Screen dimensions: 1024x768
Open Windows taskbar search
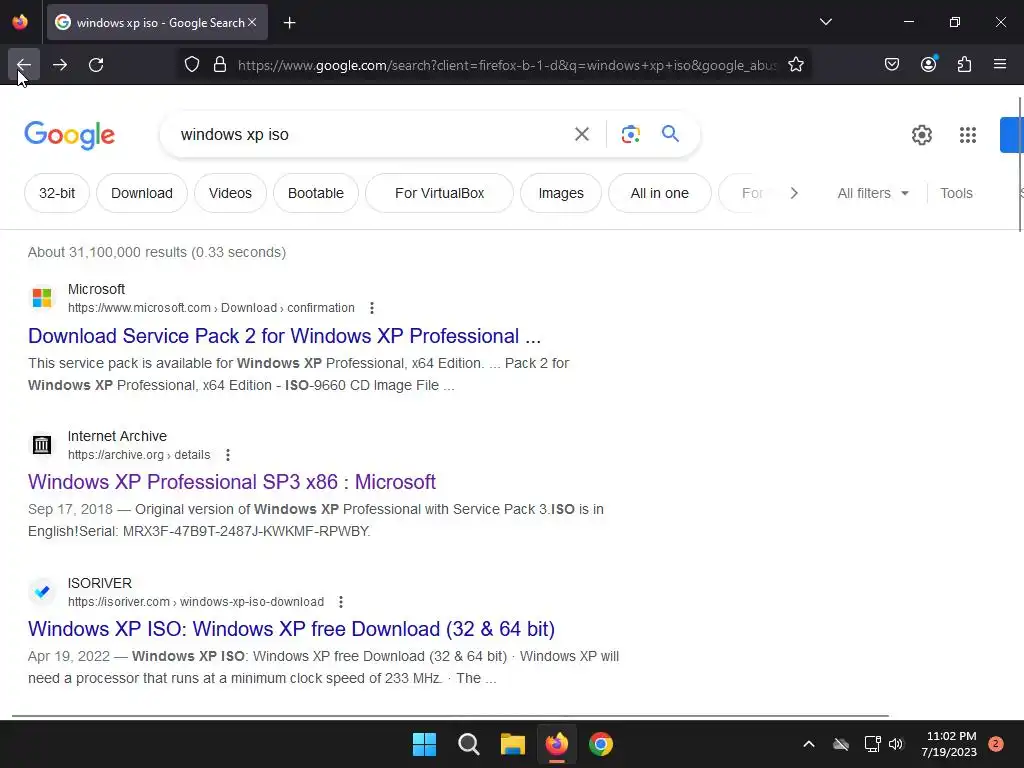468,744
